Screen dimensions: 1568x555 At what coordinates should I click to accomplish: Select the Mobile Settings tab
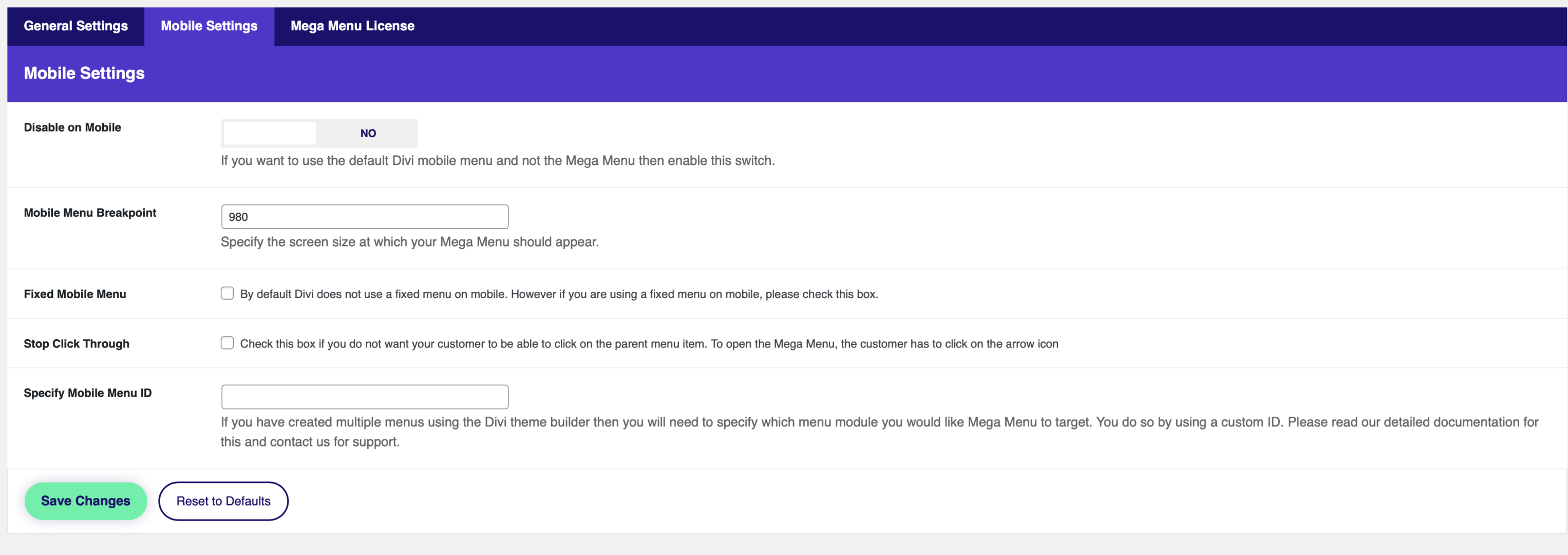209,26
